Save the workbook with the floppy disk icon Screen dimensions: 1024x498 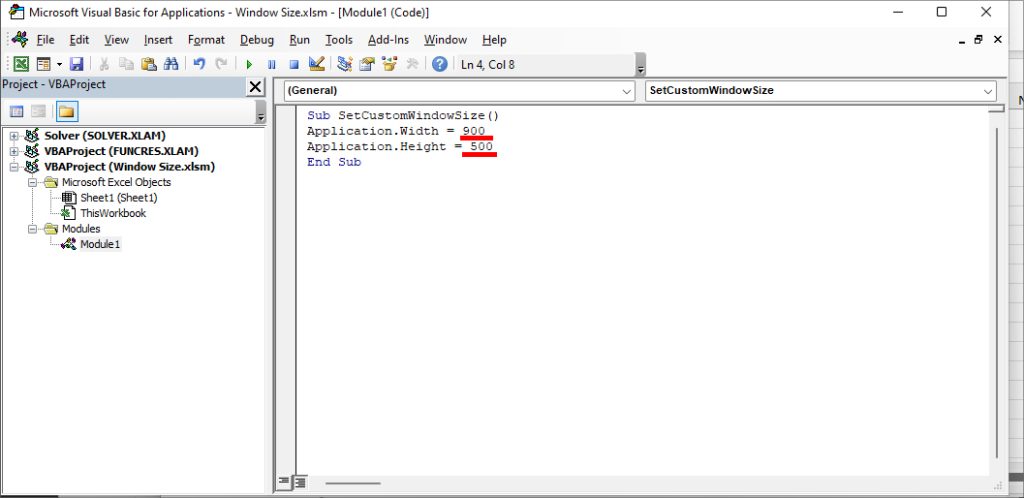[x=76, y=64]
